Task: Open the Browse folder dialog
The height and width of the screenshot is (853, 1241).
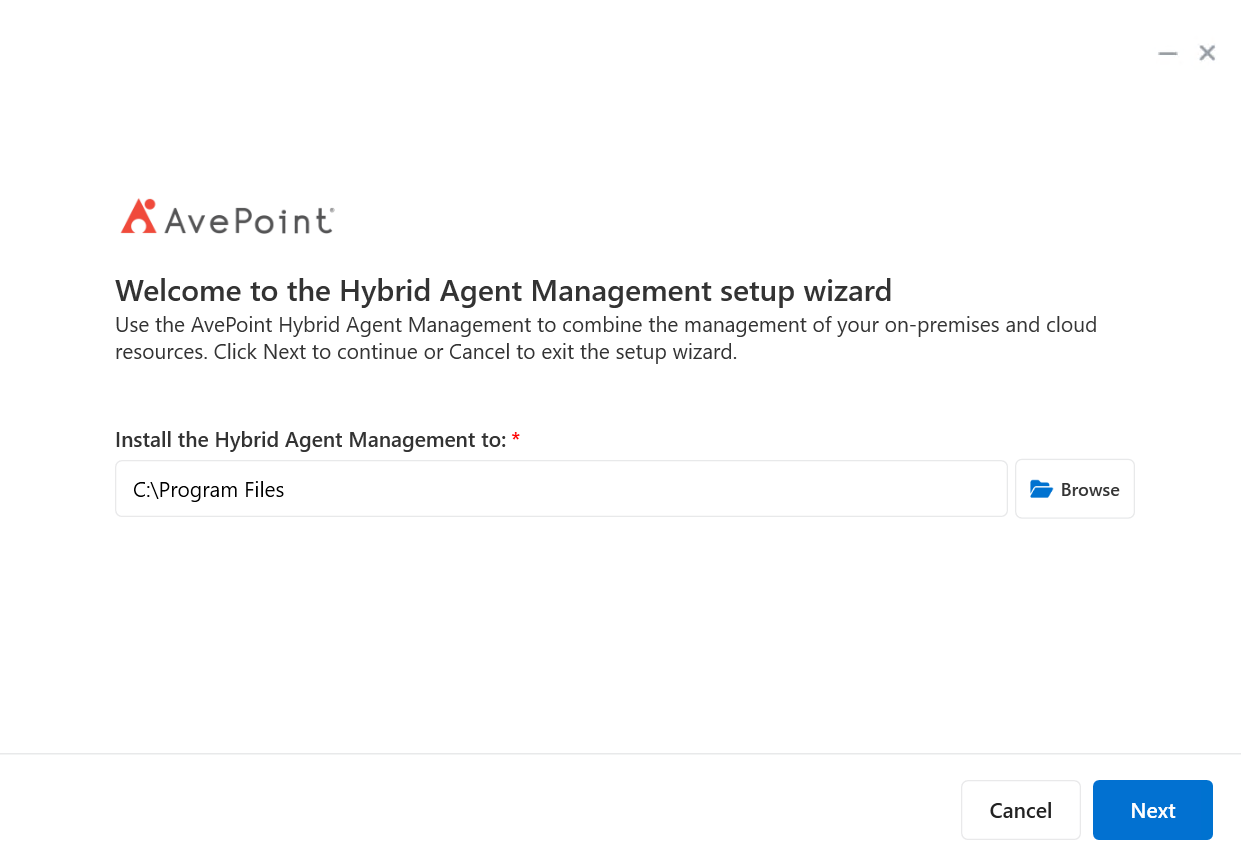Action: pyautogui.click(x=1074, y=489)
